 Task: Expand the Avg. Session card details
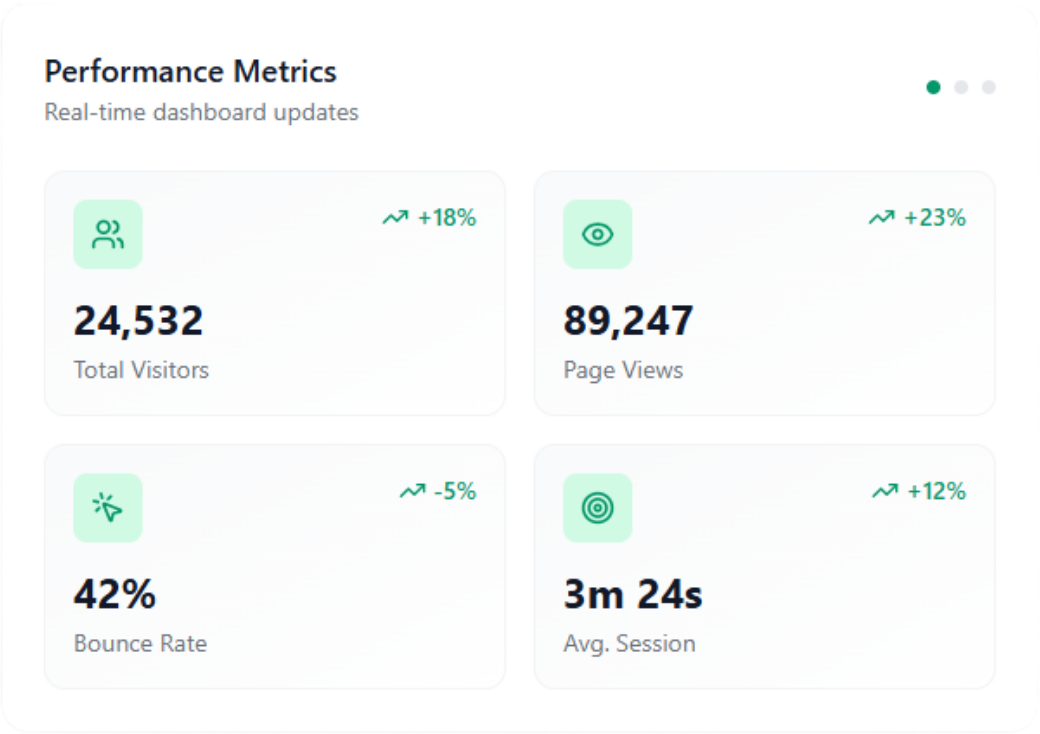764,566
